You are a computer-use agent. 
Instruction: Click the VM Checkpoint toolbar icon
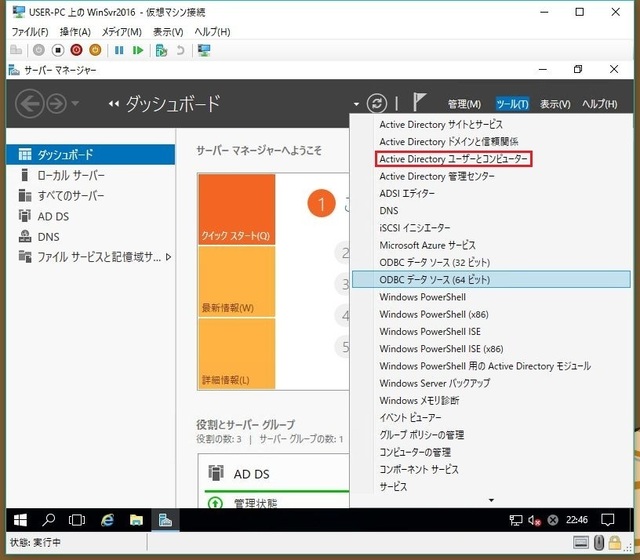[162, 49]
